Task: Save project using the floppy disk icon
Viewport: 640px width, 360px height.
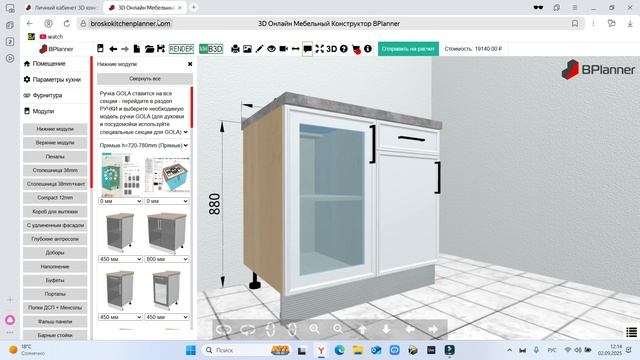Action: [161, 49]
